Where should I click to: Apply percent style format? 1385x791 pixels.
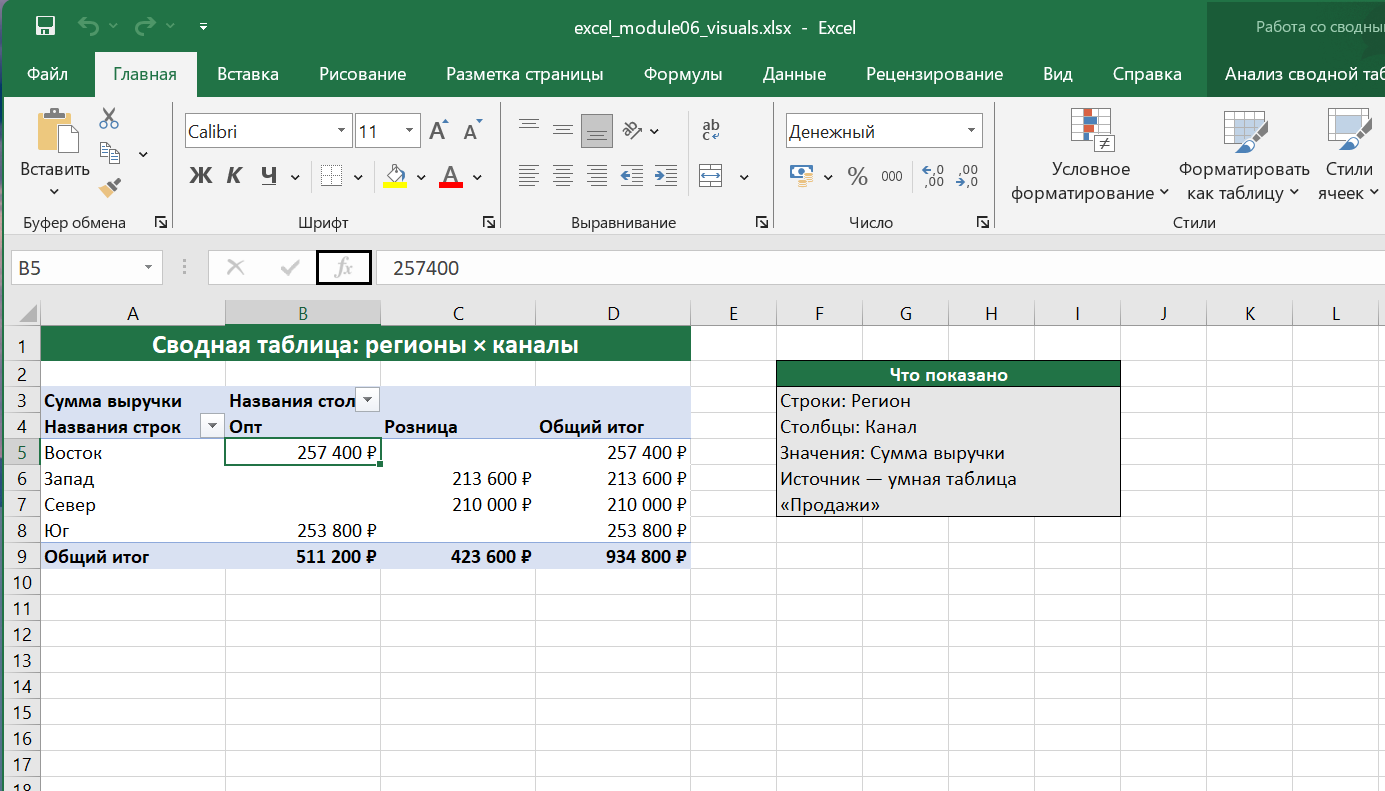[857, 176]
